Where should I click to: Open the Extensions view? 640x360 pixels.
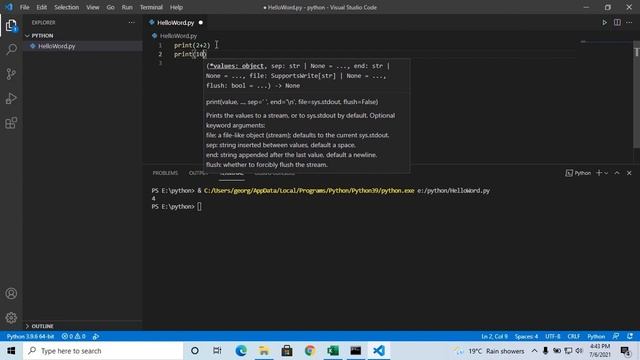(11, 123)
